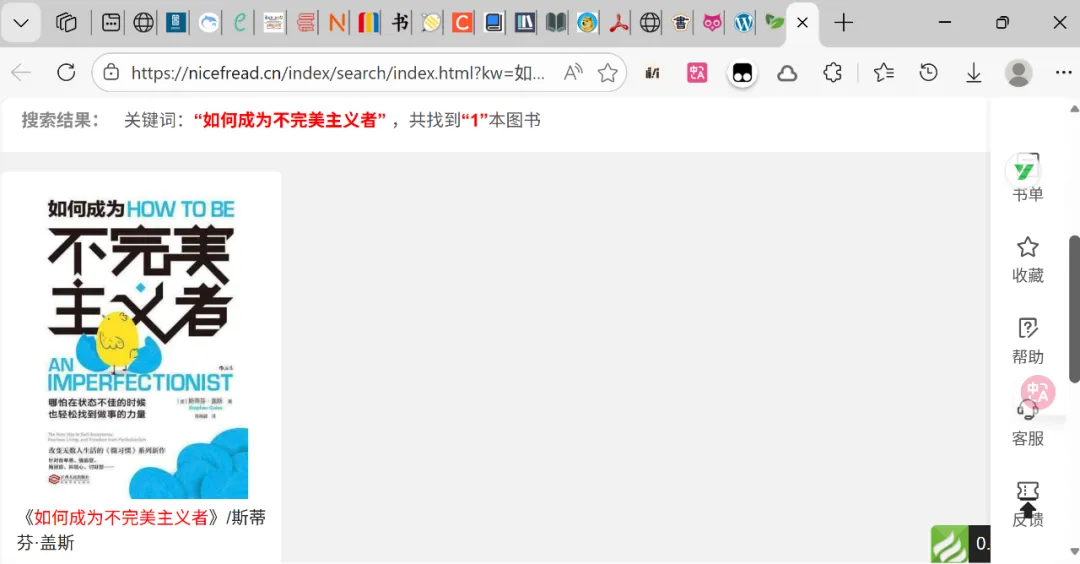Image resolution: width=1080 pixels, height=564 pixels.
Task: Open the Extensions puzzle menu
Action: pos(832,72)
